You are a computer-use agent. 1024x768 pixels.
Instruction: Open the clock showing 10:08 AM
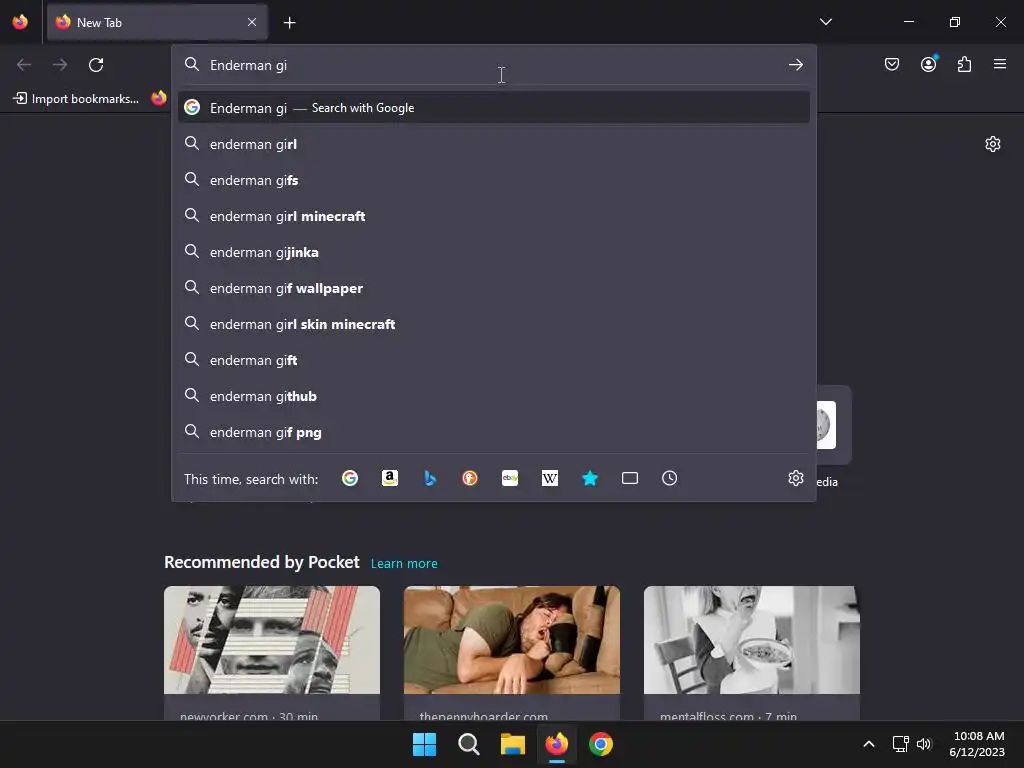click(978, 744)
